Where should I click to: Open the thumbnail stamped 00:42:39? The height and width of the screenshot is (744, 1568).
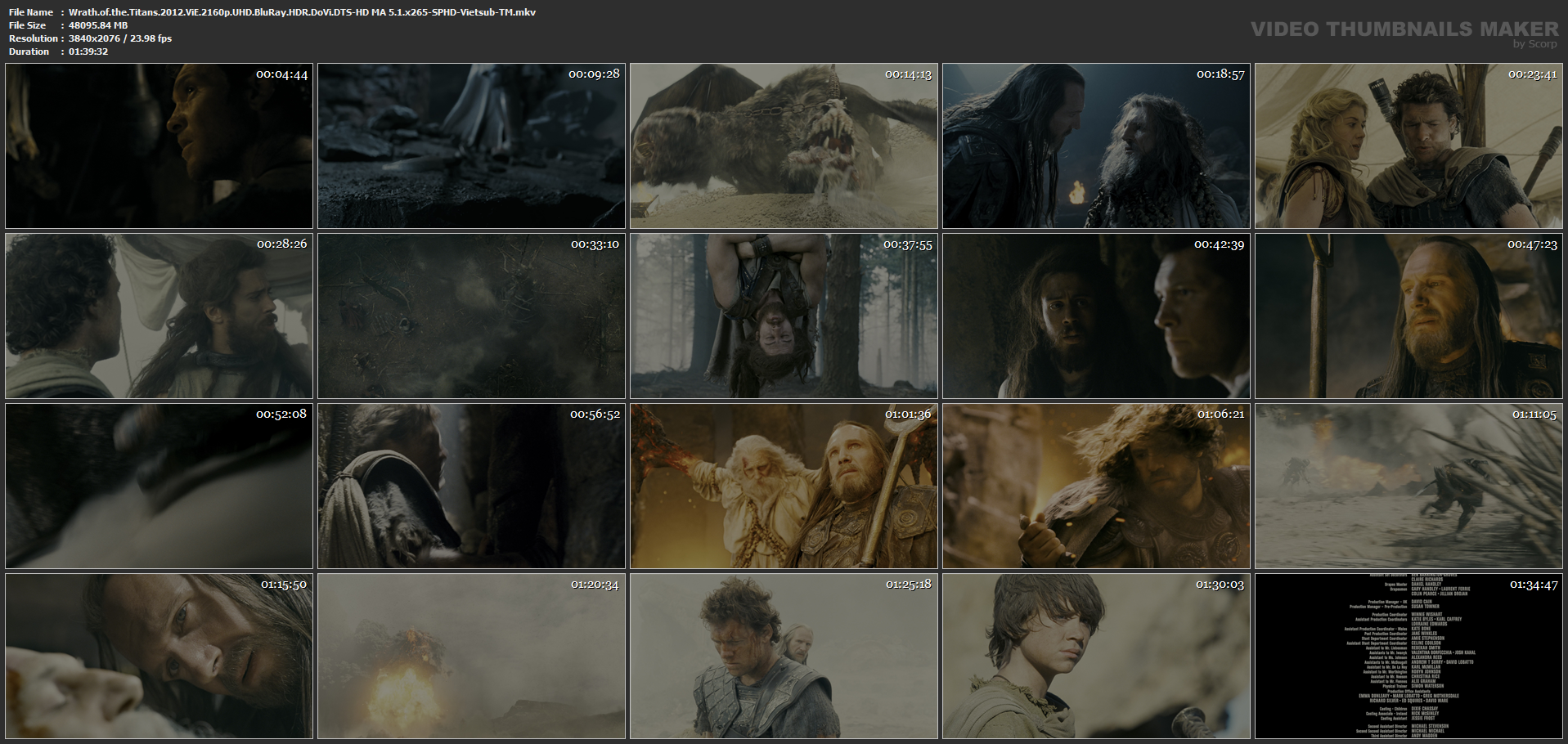pos(1096,316)
